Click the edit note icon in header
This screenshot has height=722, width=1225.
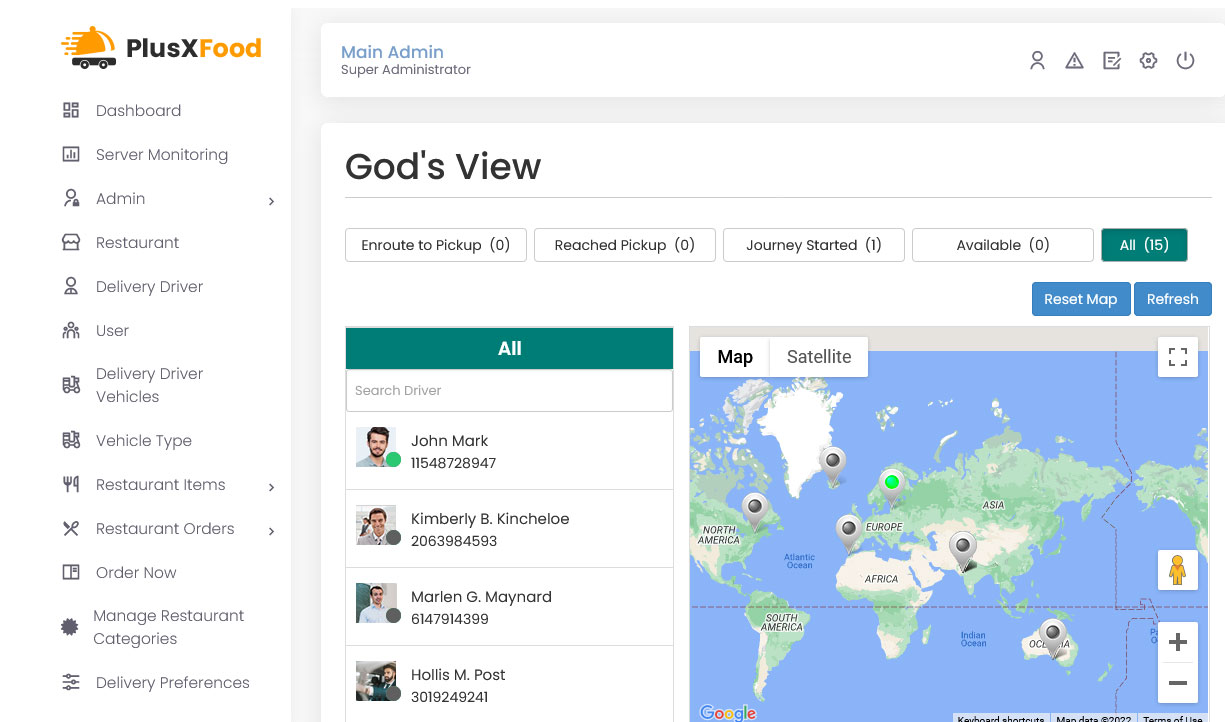click(x=1111, y=61)
